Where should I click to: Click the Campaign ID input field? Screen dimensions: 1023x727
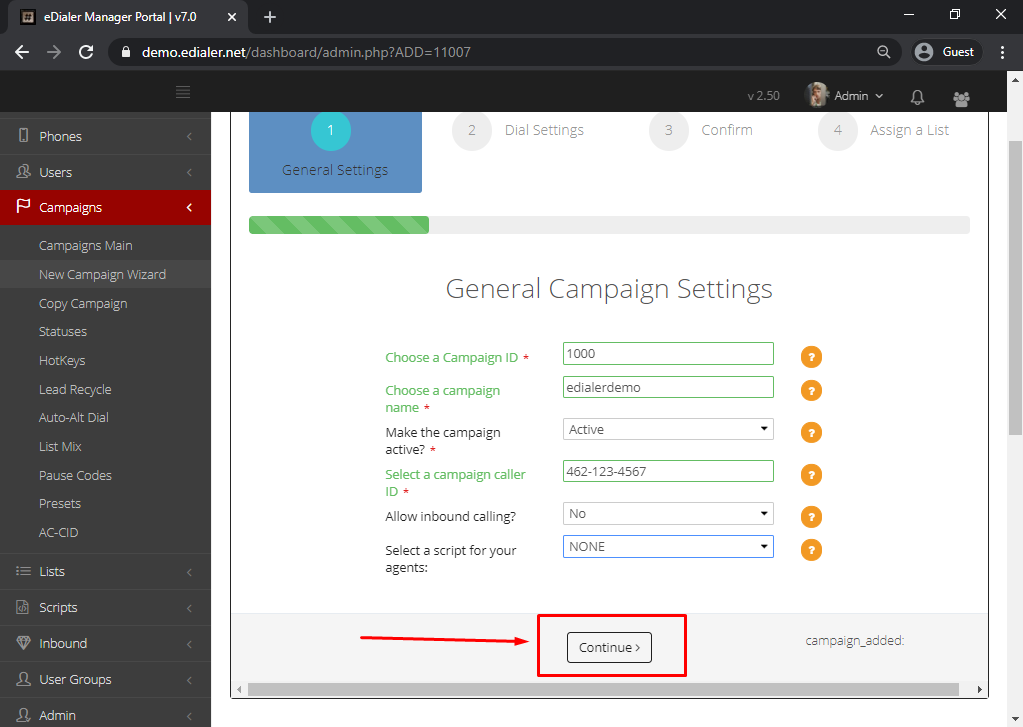668,354
